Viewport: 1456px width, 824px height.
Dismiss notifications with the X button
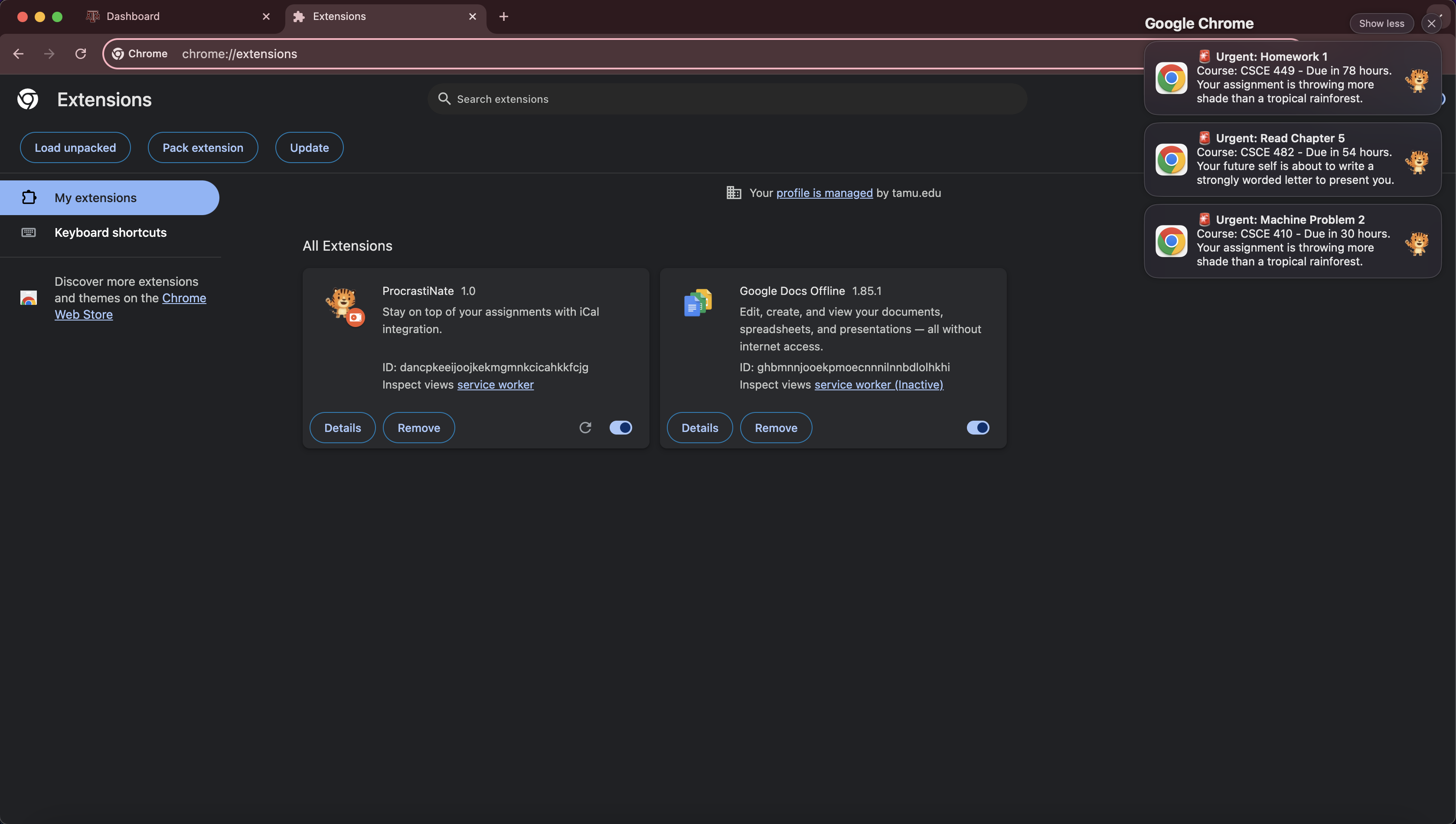pos(1431,23)
